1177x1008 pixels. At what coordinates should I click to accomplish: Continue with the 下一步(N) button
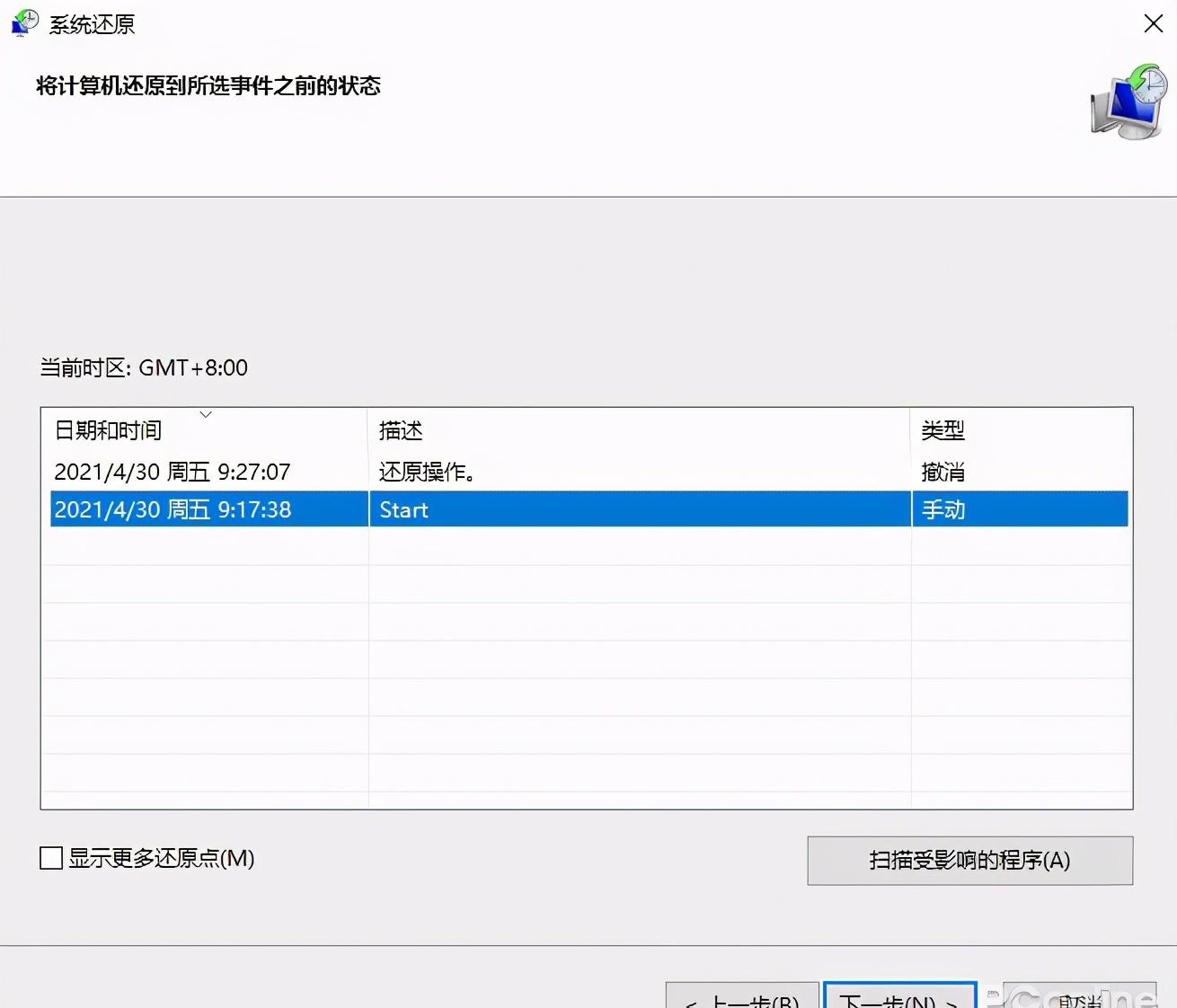(x=899, y=995)
